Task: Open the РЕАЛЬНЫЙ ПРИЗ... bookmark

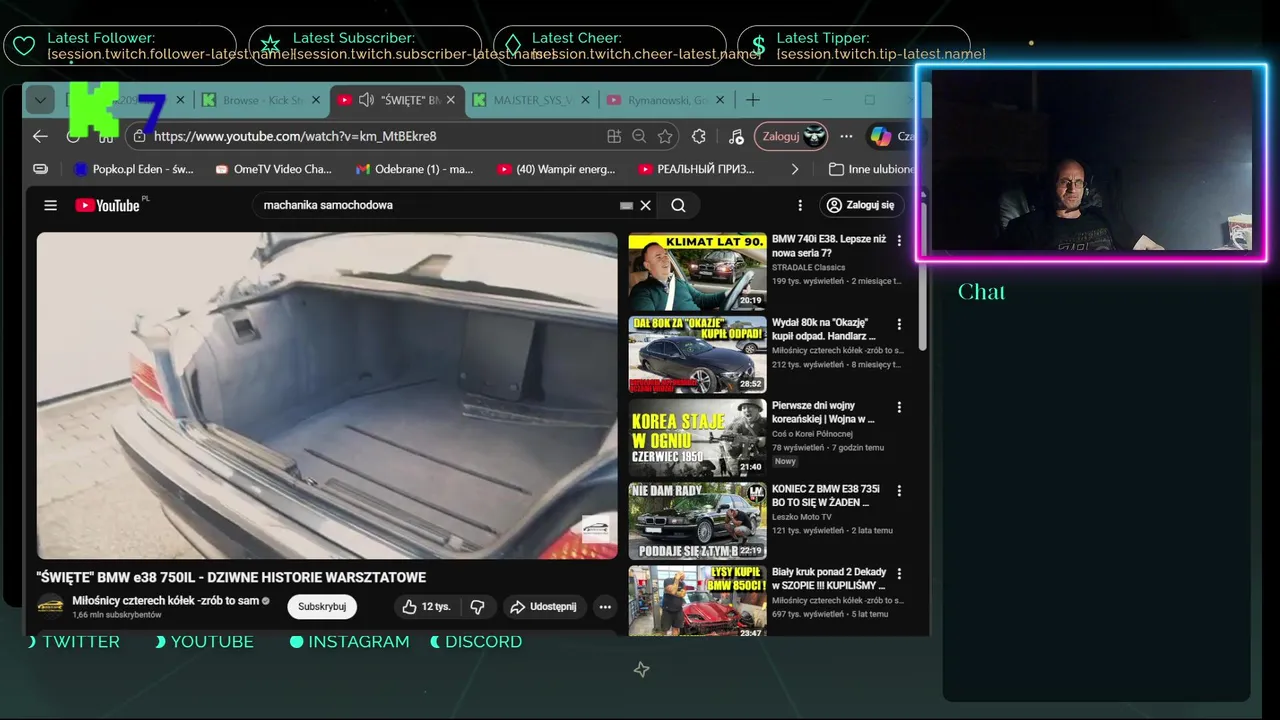Action: coord(697,169)
